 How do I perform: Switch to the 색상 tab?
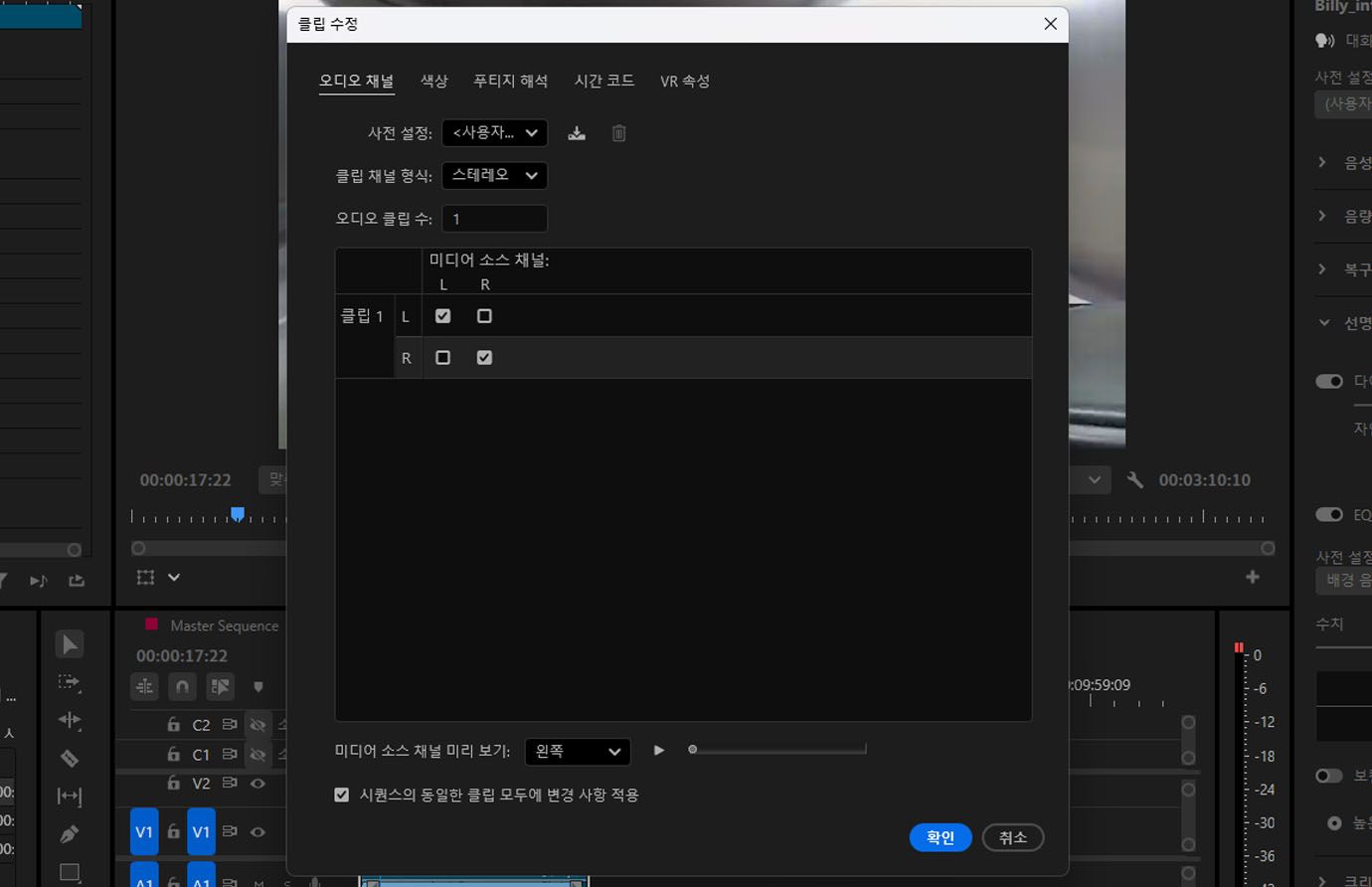coord(433,81)
